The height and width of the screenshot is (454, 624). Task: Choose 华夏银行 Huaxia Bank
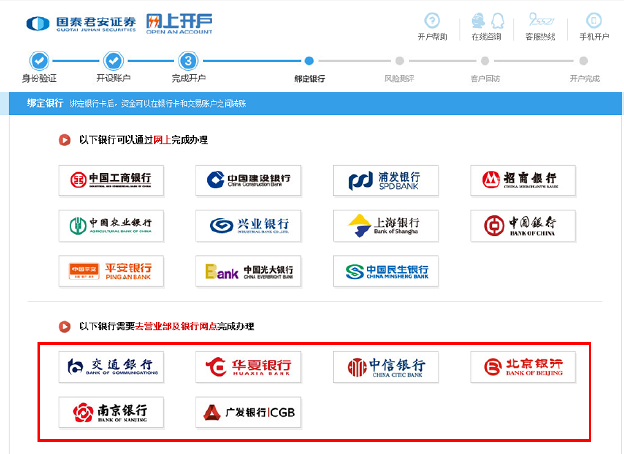click(x=248, y=367)
